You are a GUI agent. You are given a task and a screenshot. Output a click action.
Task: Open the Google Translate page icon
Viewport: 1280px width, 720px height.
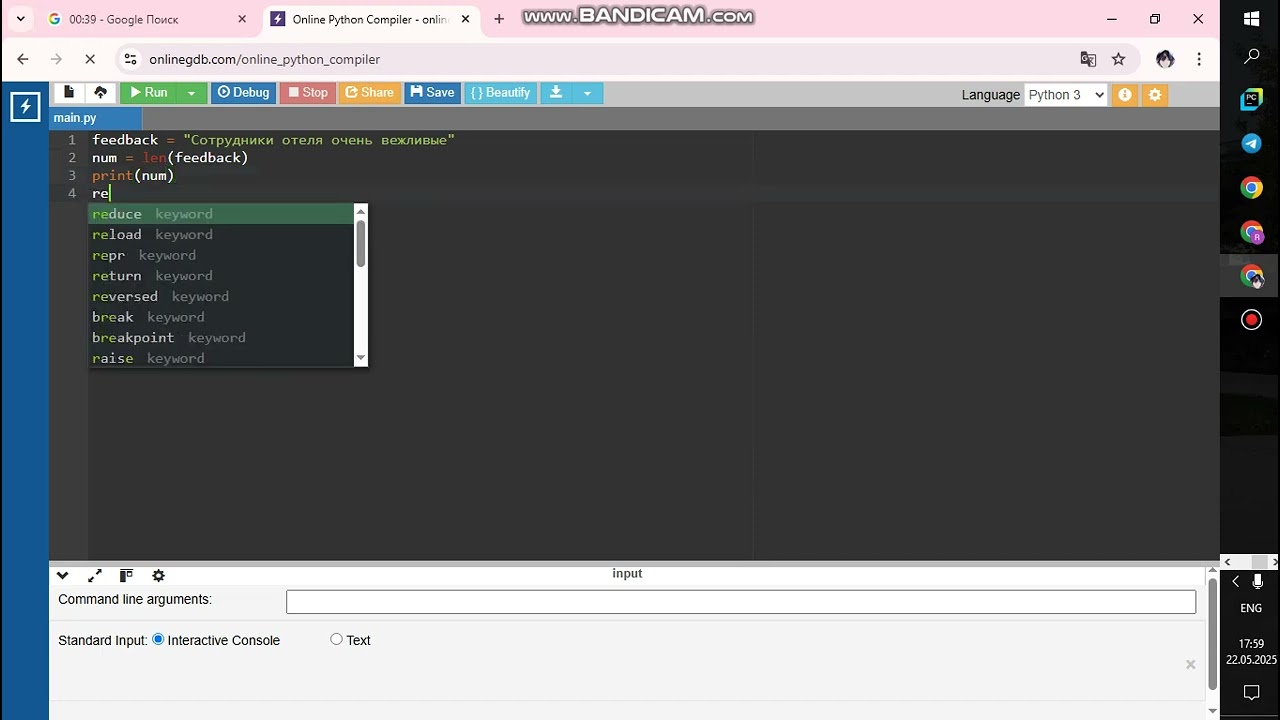click(1088, 59)
